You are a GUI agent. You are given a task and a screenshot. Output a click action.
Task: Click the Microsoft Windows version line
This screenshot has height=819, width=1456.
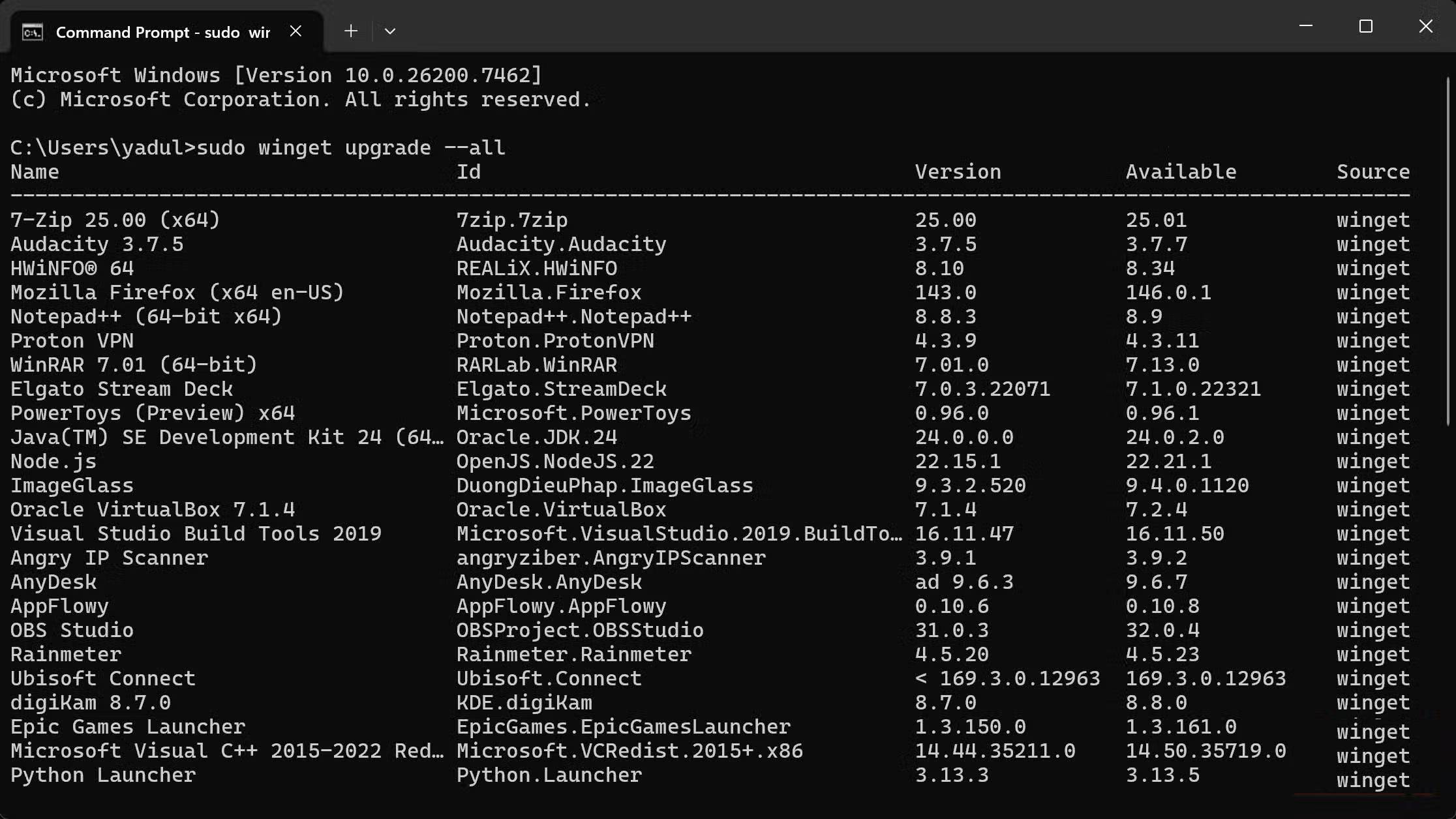tap(276, 76)
